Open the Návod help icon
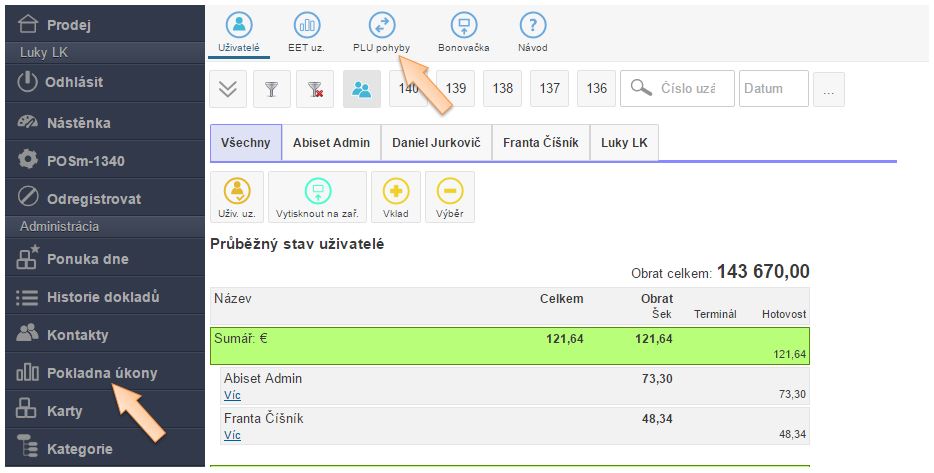The width and height of the screenshot is (934, 473). 533,31
